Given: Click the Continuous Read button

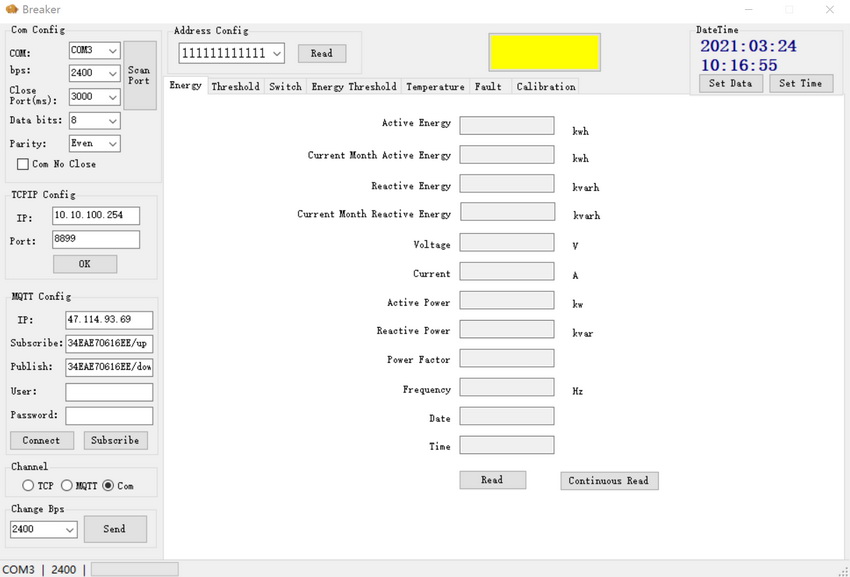Looking at the screenshot, I should pos(609,481).
